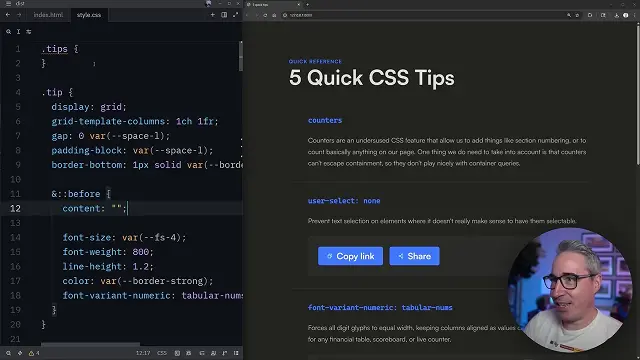
Task: Split the editor pane
Action: pyautogui.click(x=224, y=15)
